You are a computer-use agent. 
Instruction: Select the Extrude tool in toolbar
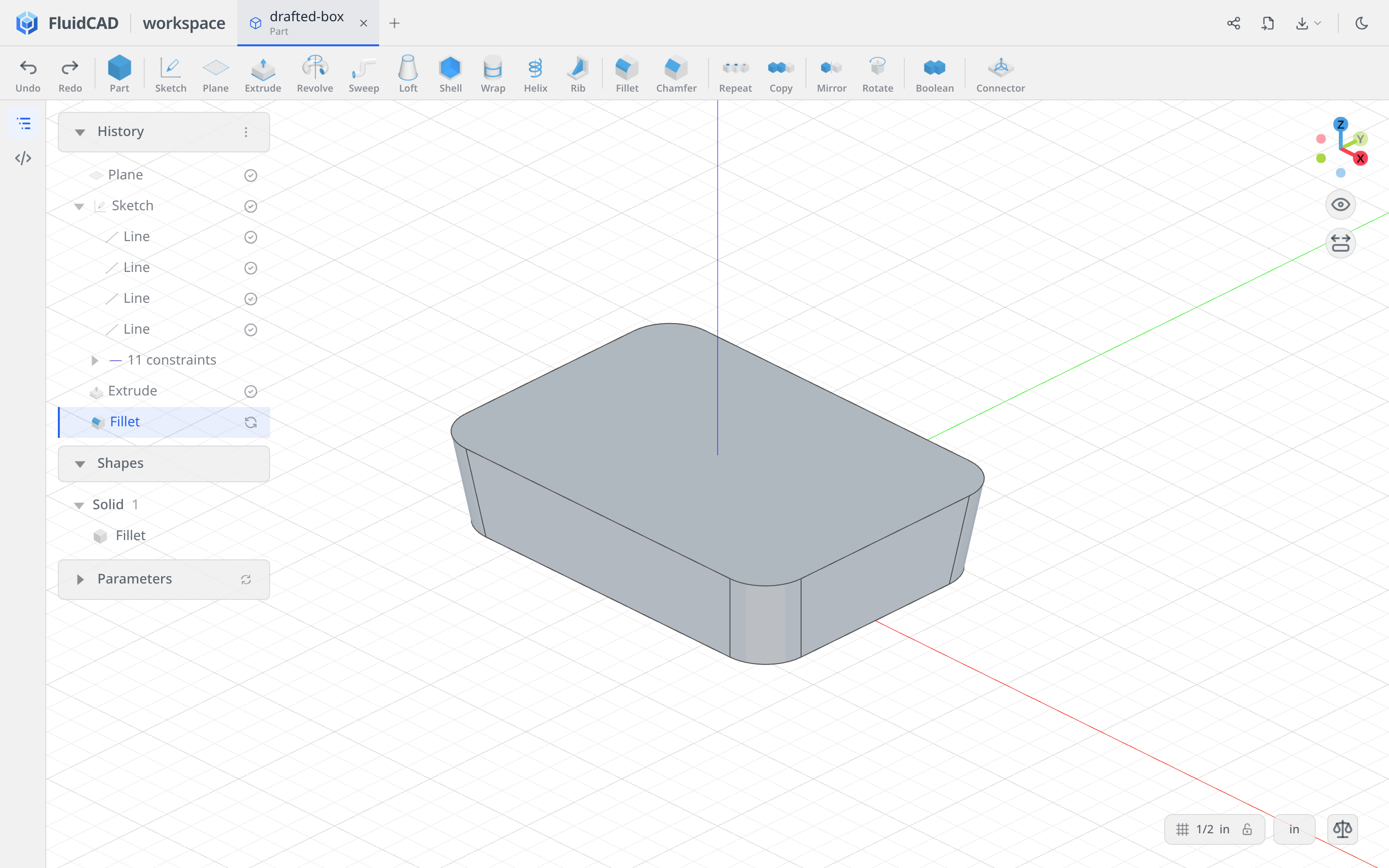pyautogui.click(x=263, y=75)
